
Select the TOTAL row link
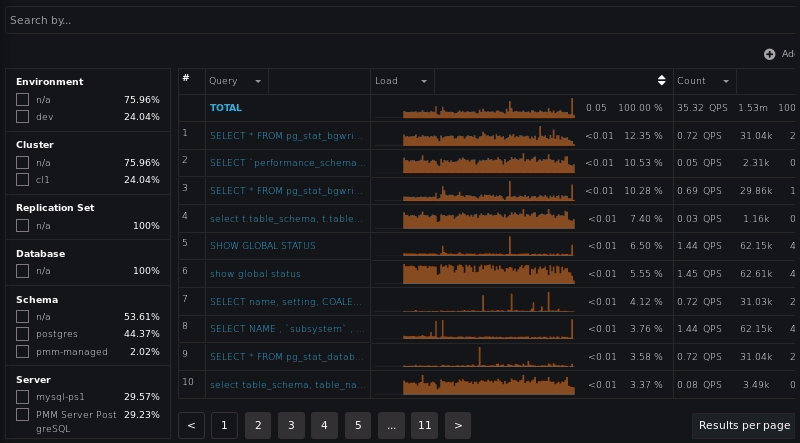point(226,108)
